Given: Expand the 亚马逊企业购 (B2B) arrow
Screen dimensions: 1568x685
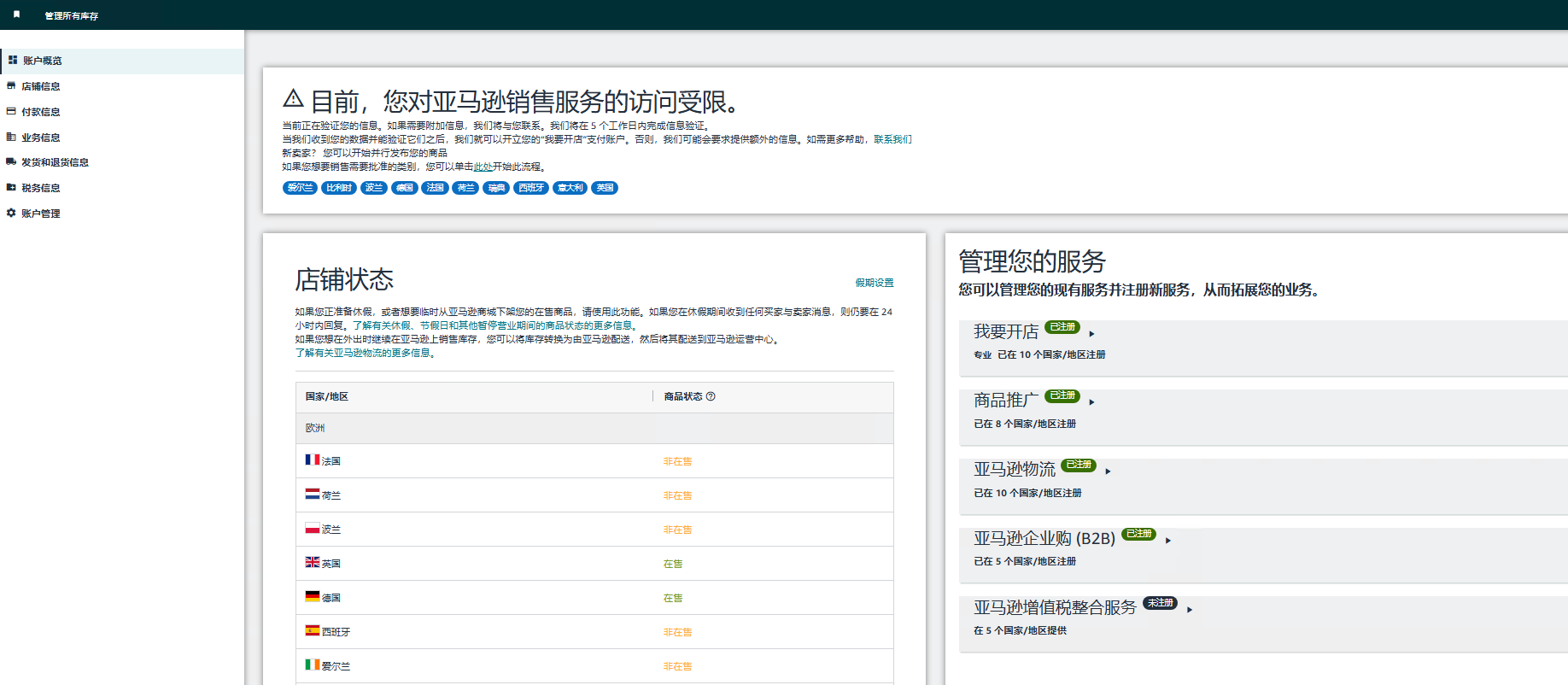Looking at the screenshot, I should 1167,540.
